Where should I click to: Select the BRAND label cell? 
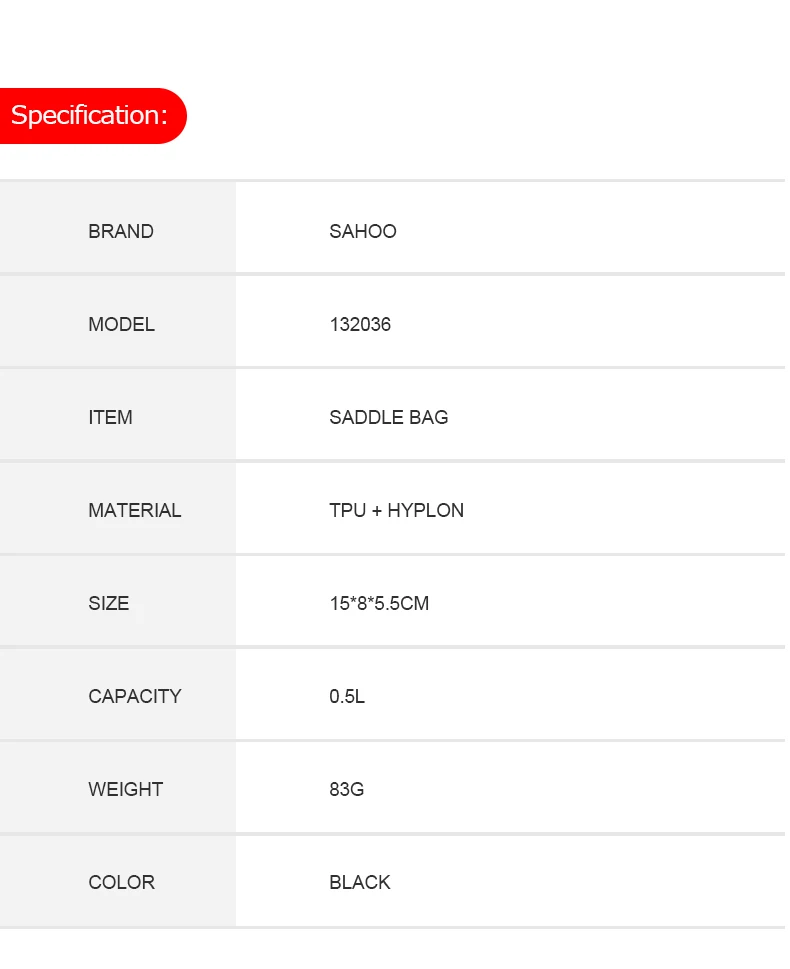[x=117, y=227]
